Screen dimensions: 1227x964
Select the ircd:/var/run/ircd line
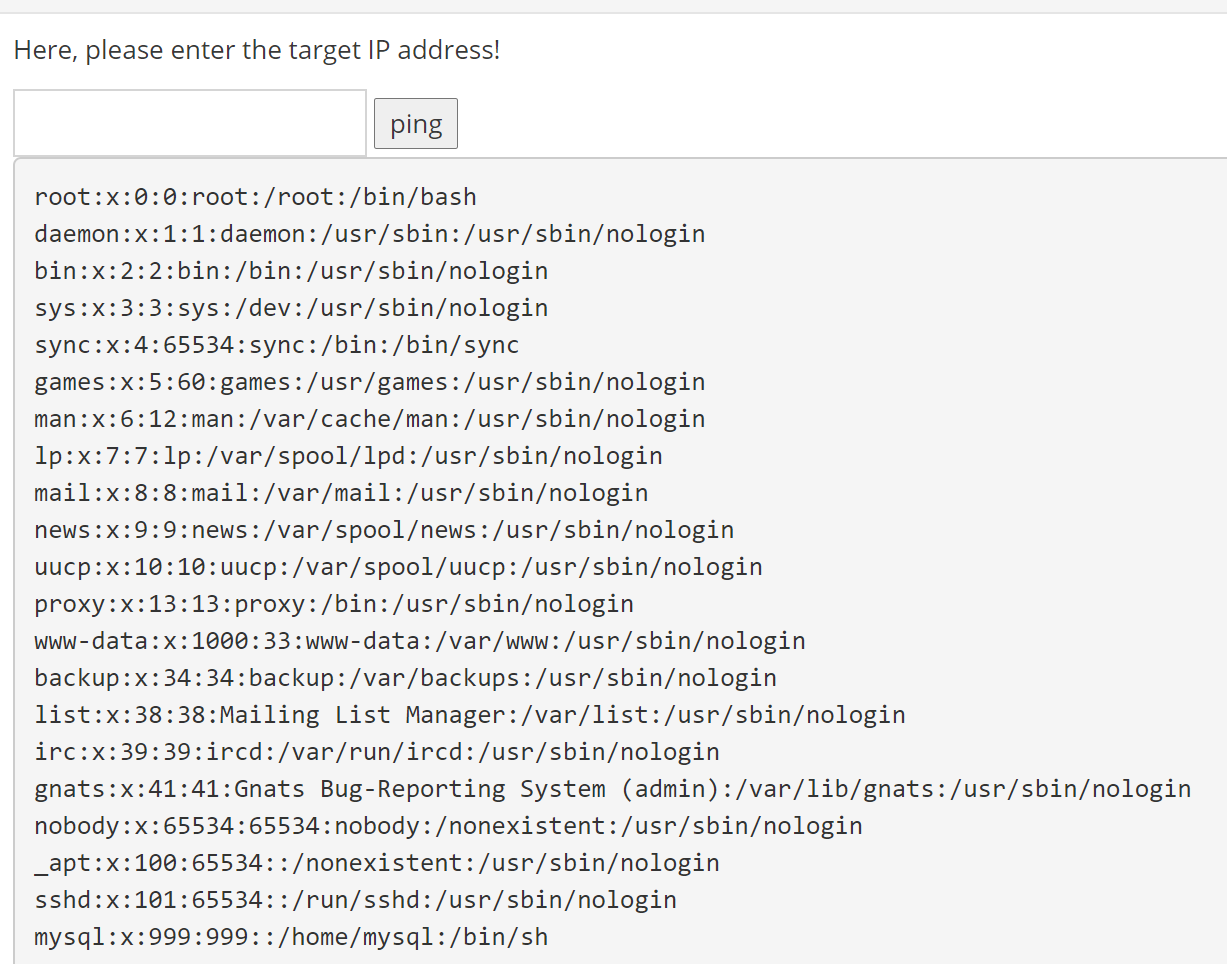click(377, 752)
